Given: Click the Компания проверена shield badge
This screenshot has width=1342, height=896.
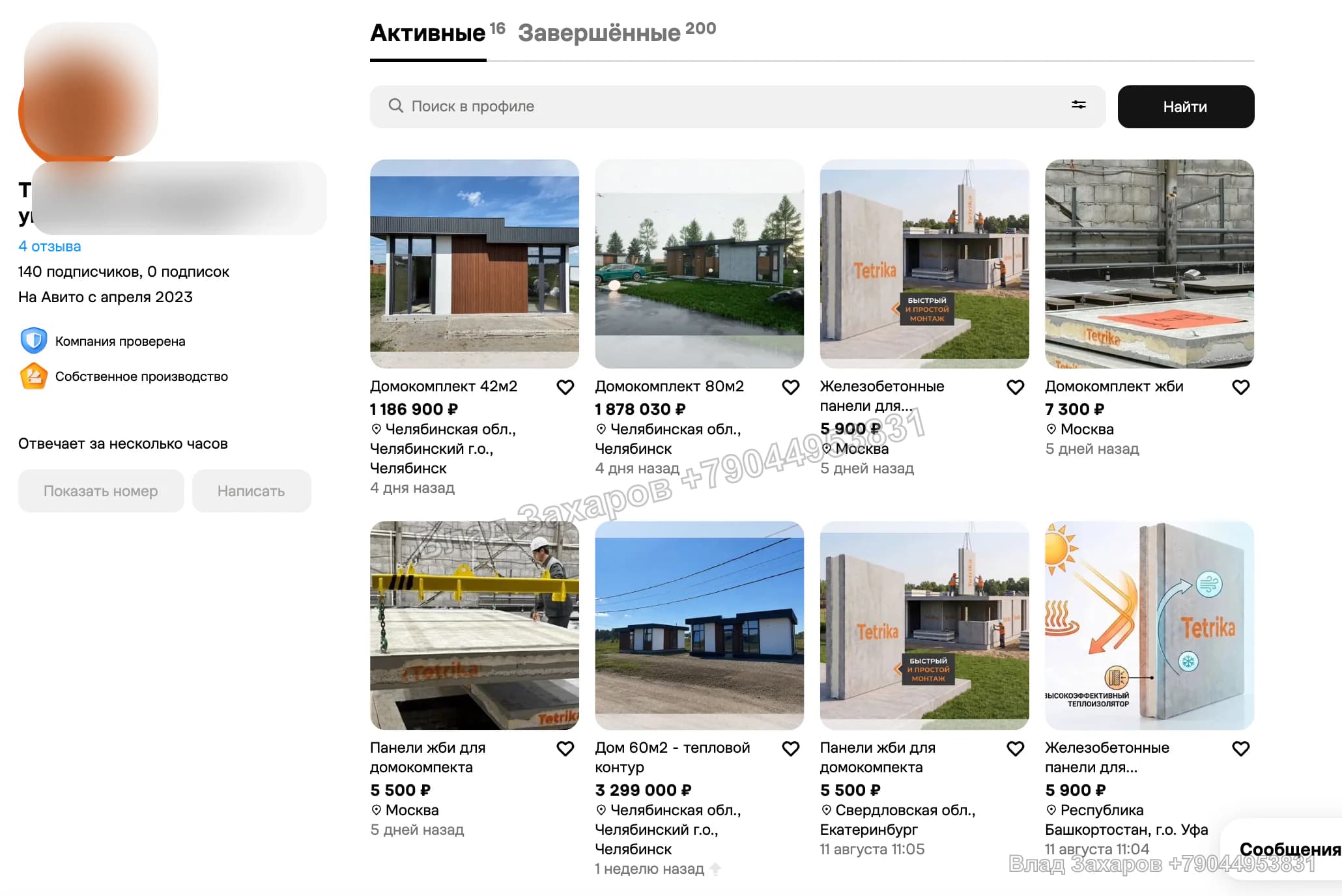Looking at the screenshot, I should point(34,341).
